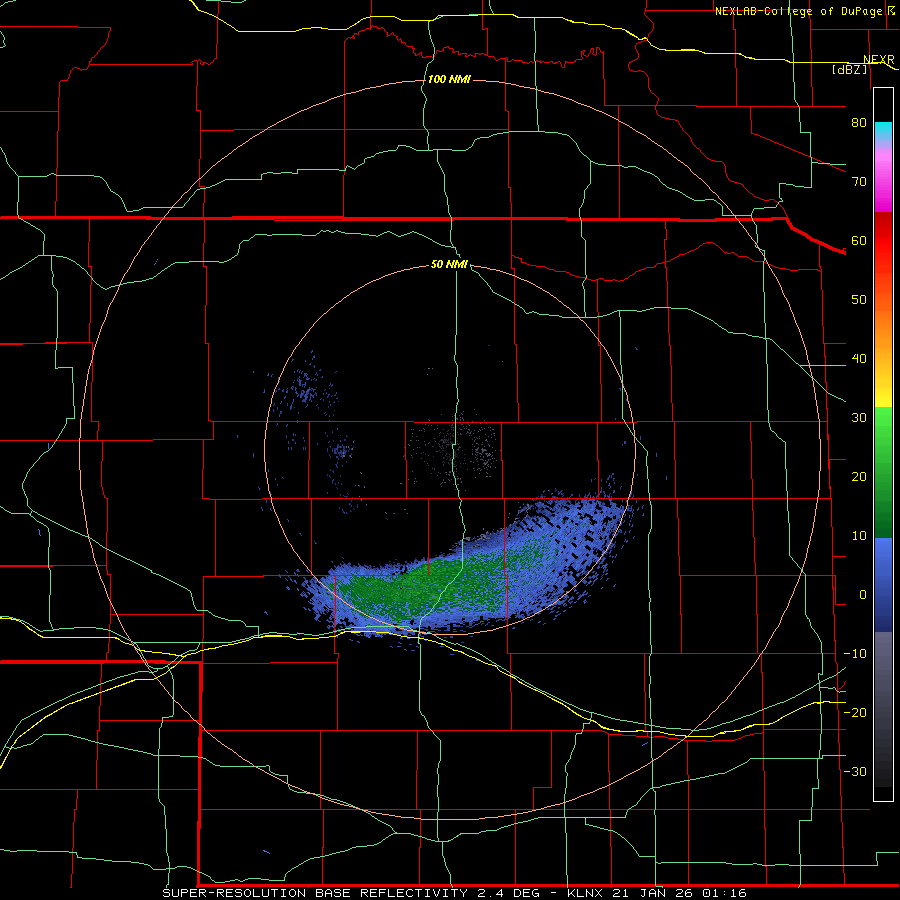
Task: Click the -20 value on dBZ scale
Action: 855,713
